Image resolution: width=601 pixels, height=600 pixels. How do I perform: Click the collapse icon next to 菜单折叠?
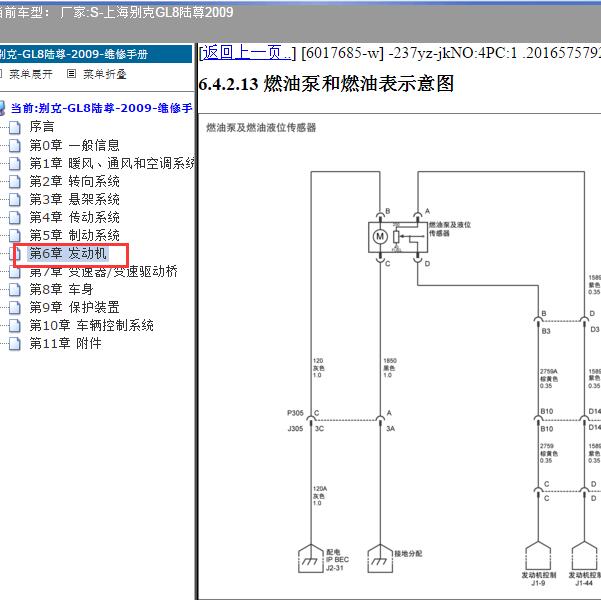click(x=71, y=74)
